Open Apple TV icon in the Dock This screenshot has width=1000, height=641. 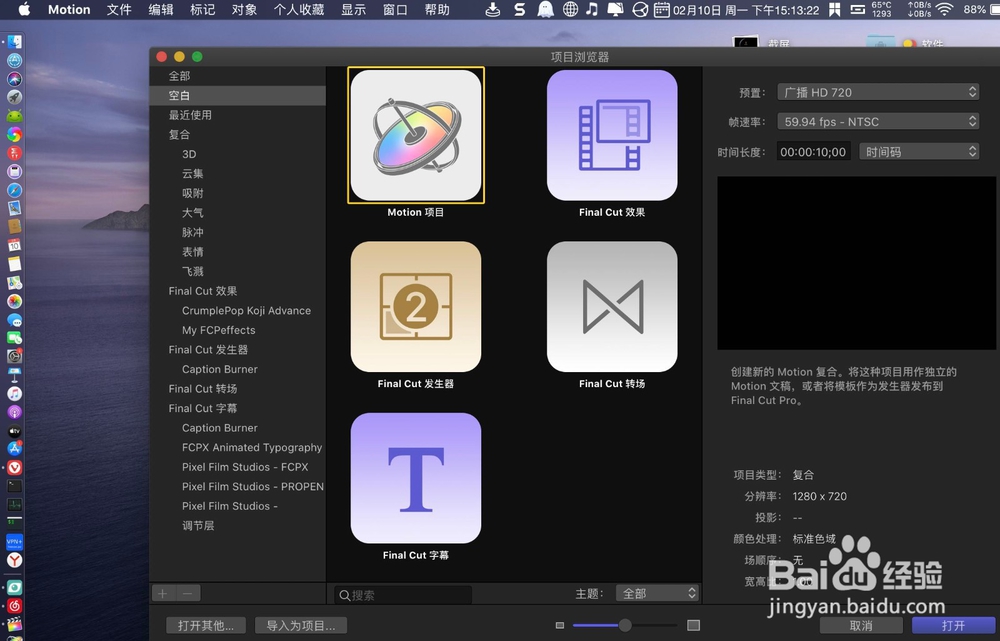14,431
